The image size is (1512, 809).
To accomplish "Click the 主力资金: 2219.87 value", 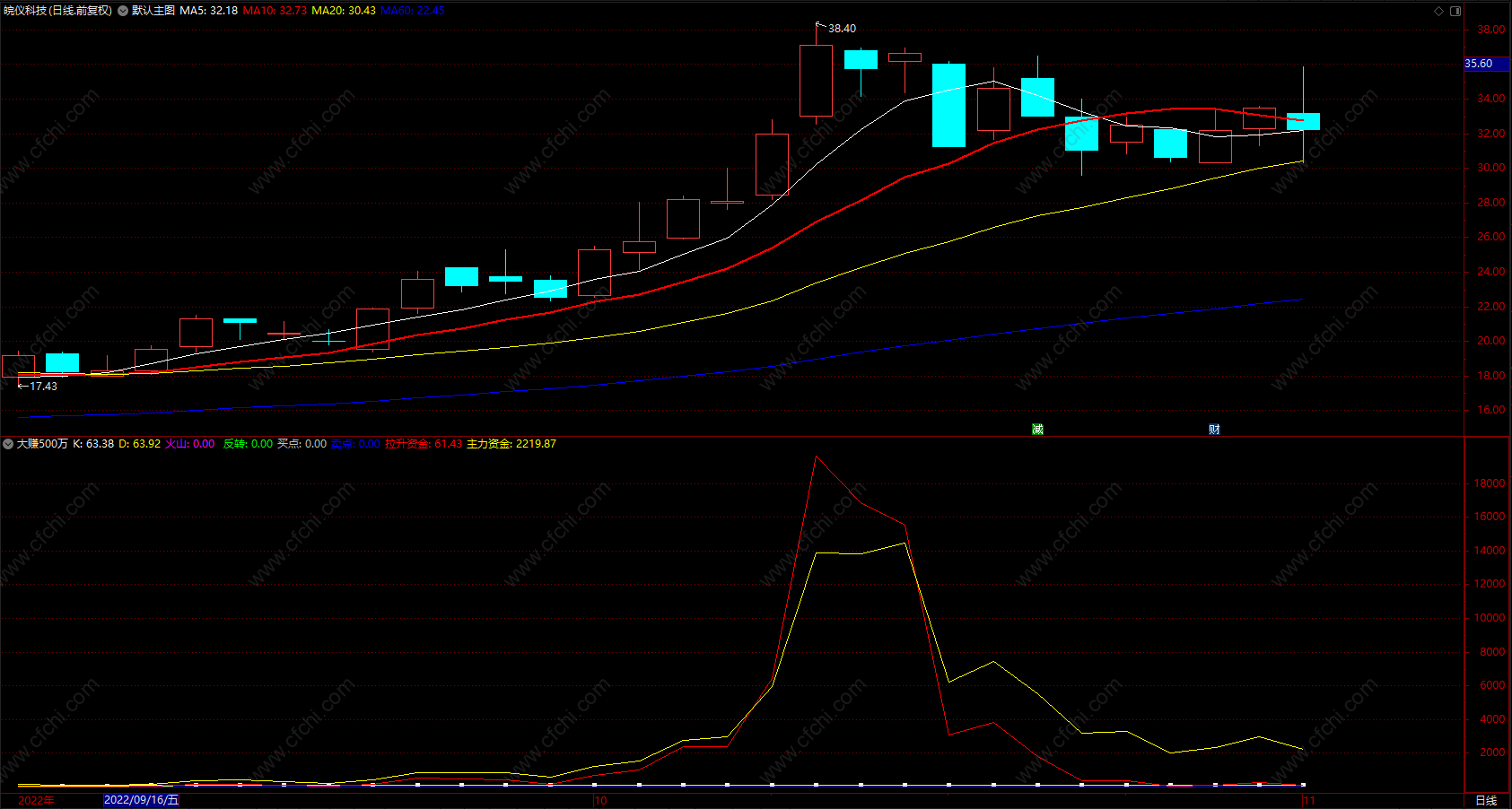I will (511, 444).
